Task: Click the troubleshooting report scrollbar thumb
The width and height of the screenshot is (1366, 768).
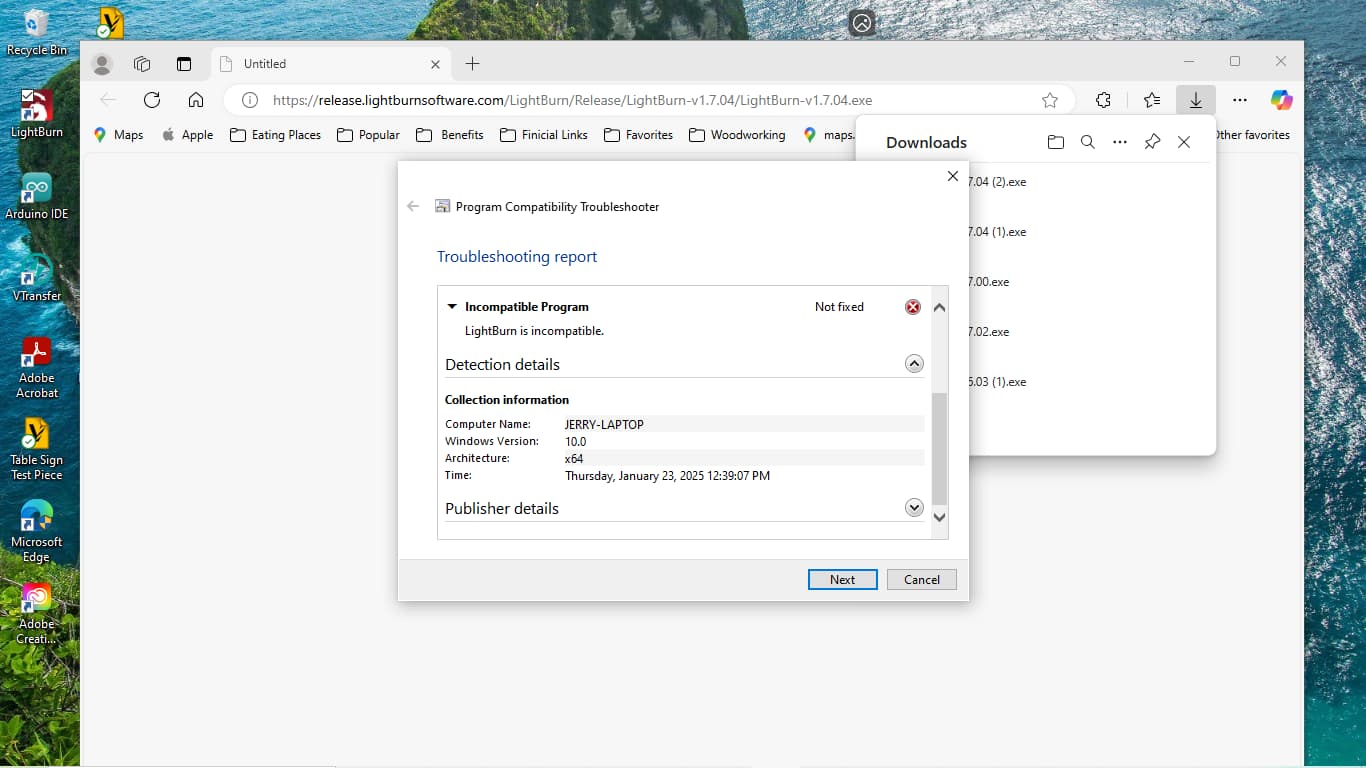Action: tap(939, 448)
